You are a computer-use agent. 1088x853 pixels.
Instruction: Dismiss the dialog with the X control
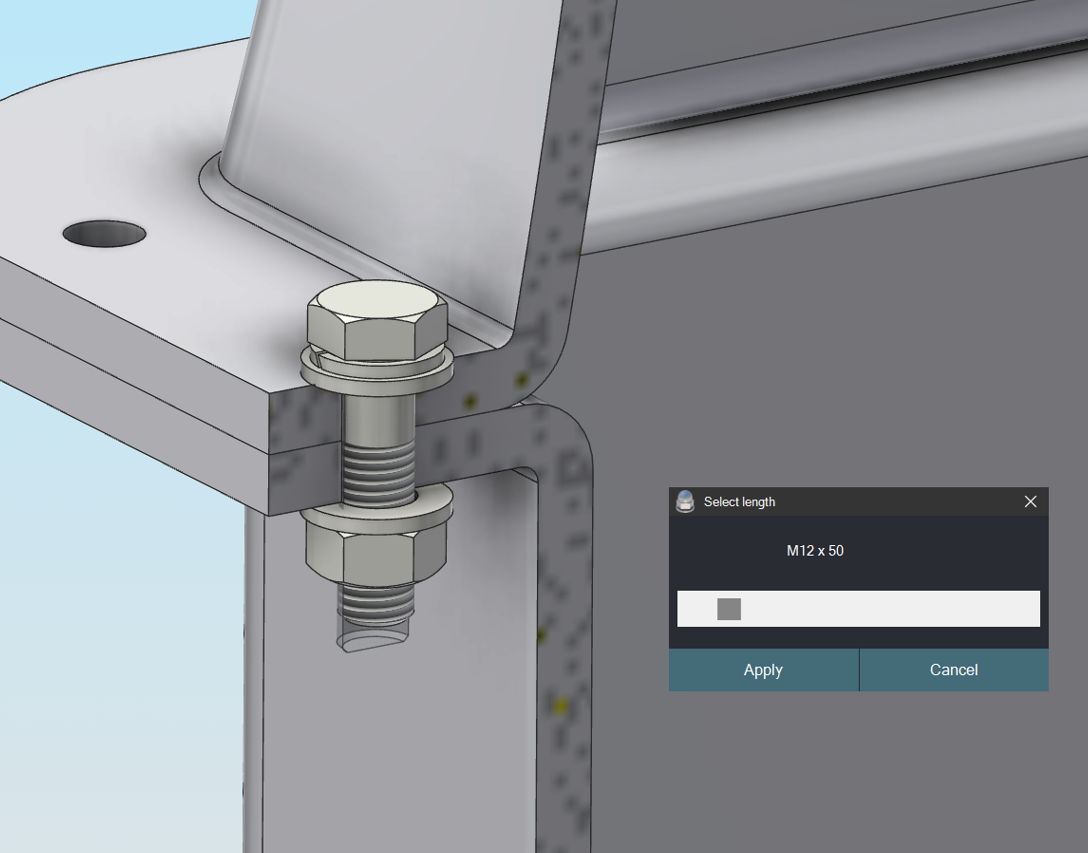[1030, 501]
